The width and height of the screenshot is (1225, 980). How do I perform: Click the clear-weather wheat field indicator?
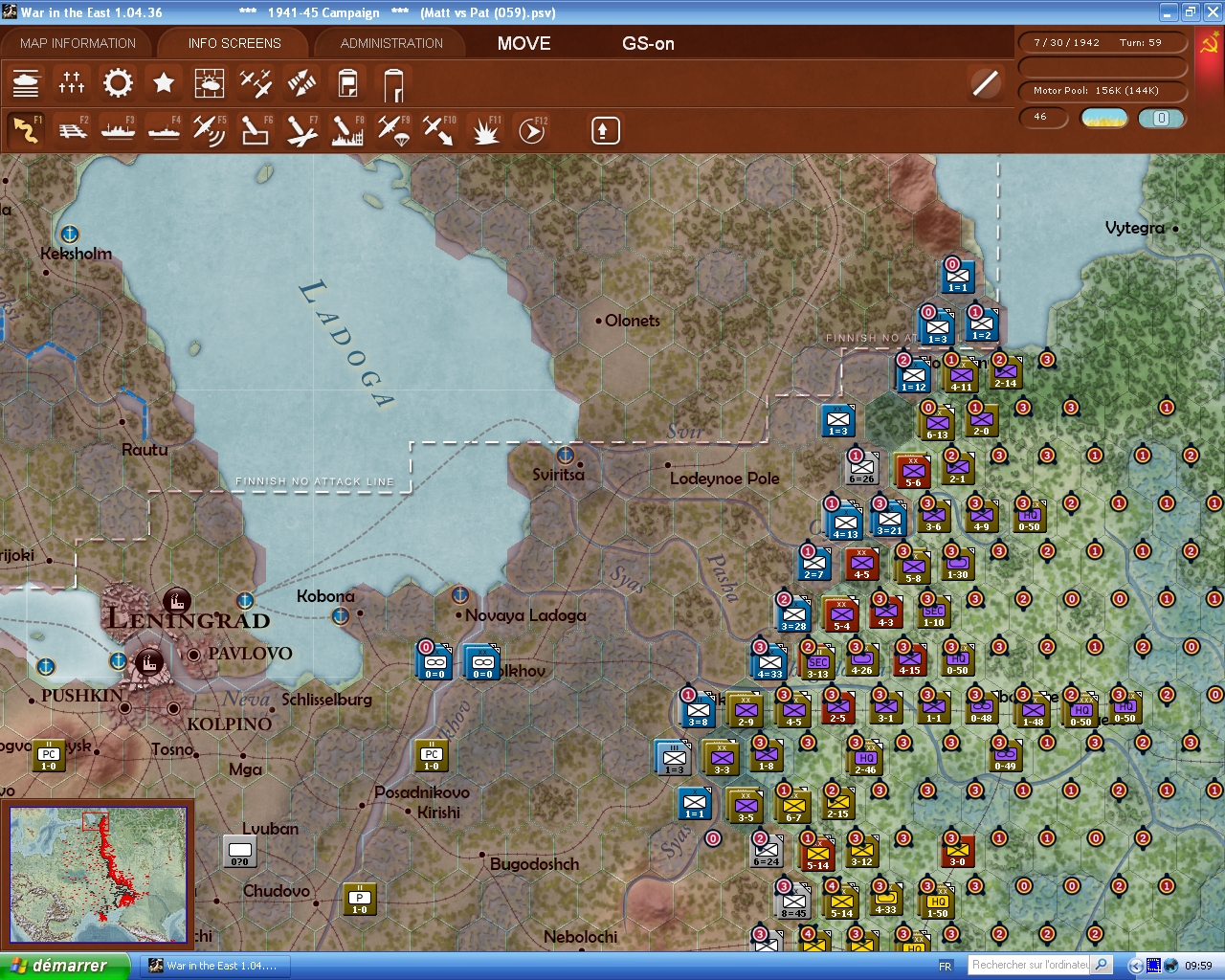1104,118
